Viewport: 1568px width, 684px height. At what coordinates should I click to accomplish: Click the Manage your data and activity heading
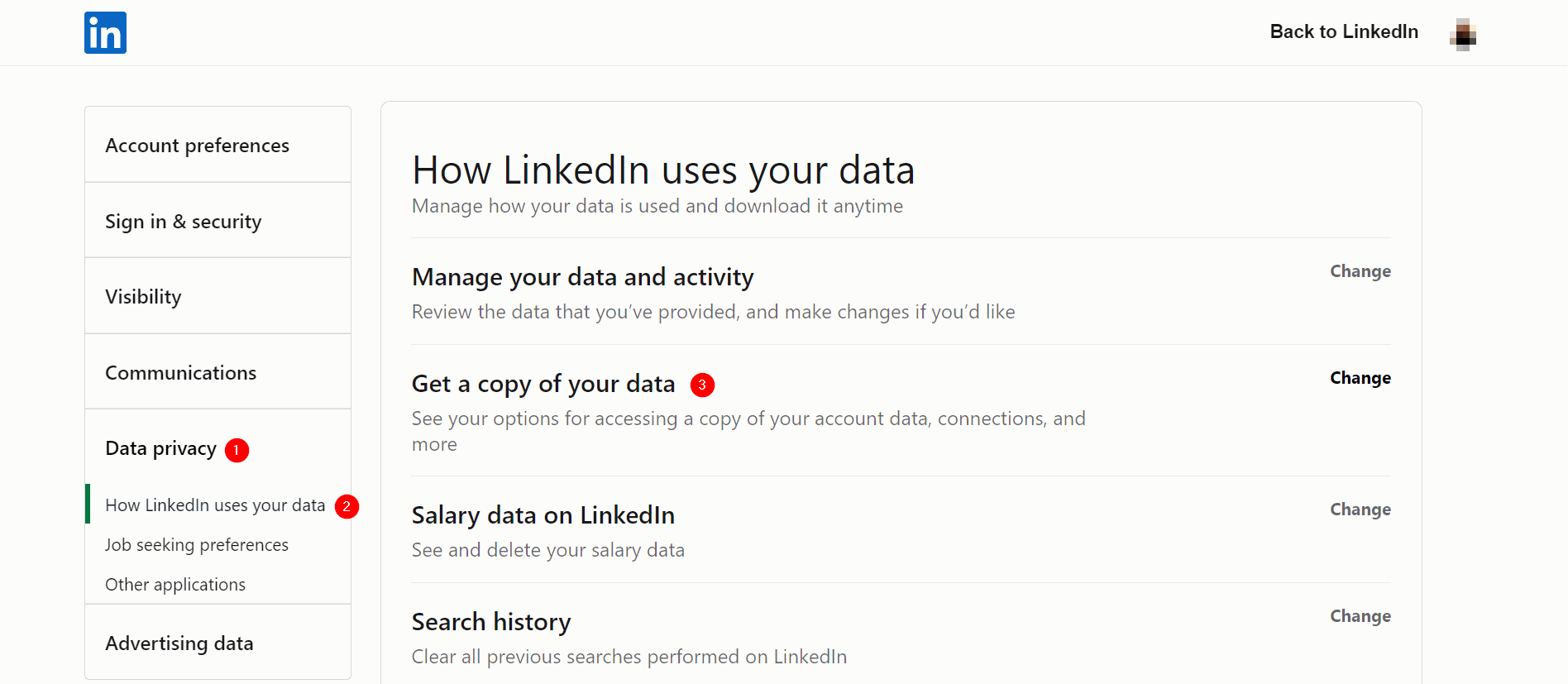tap(582, 277)
